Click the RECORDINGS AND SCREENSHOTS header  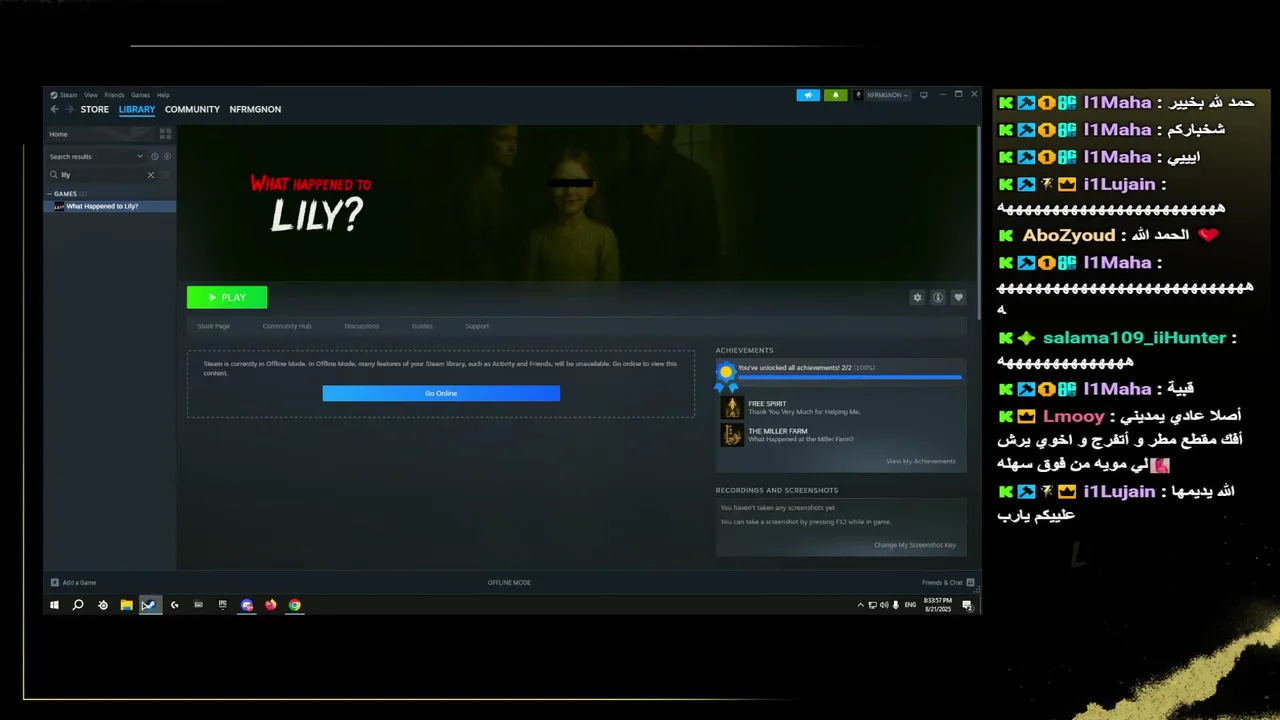(x=776, y=490)
